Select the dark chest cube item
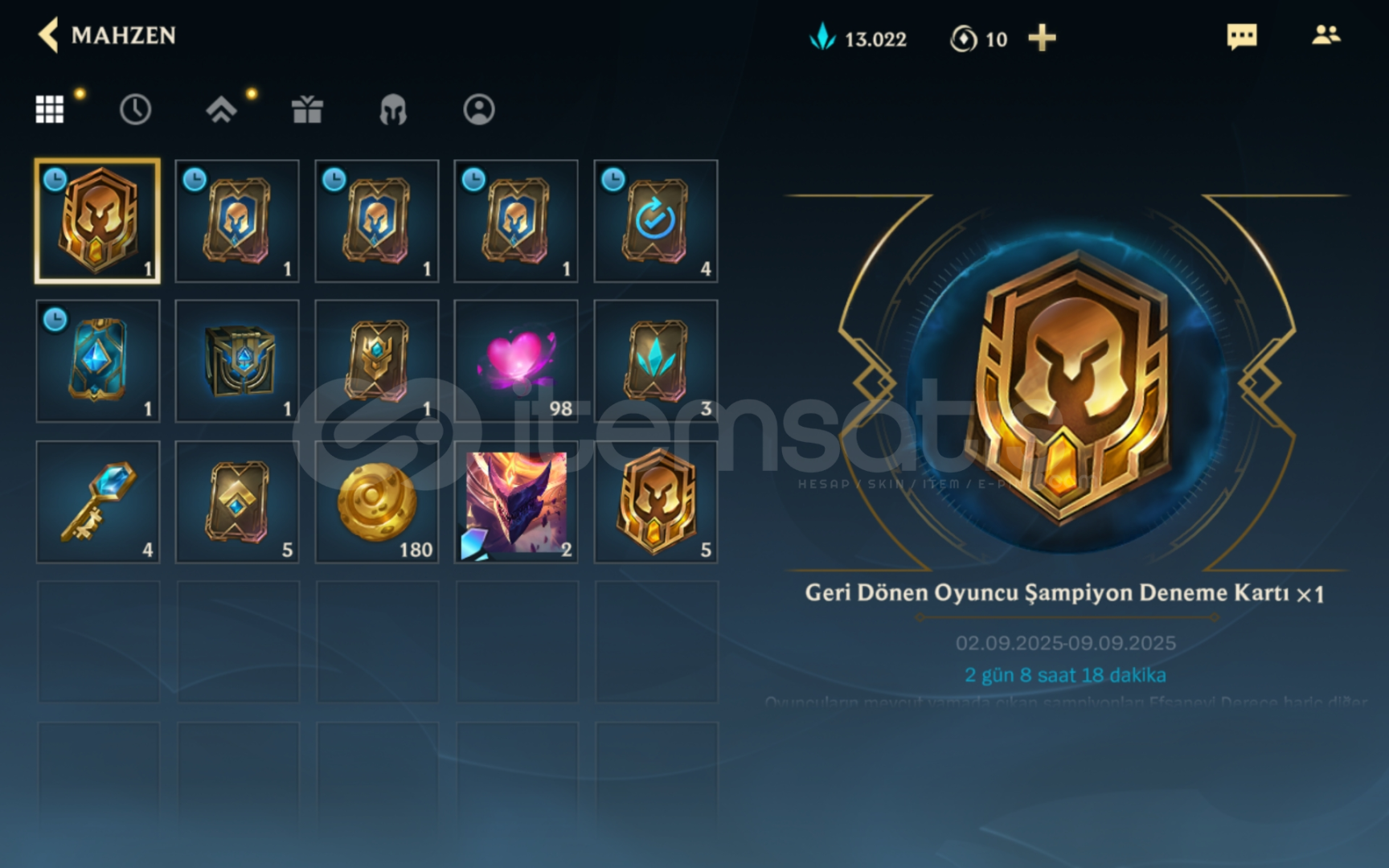 click(x=237, y=361)
